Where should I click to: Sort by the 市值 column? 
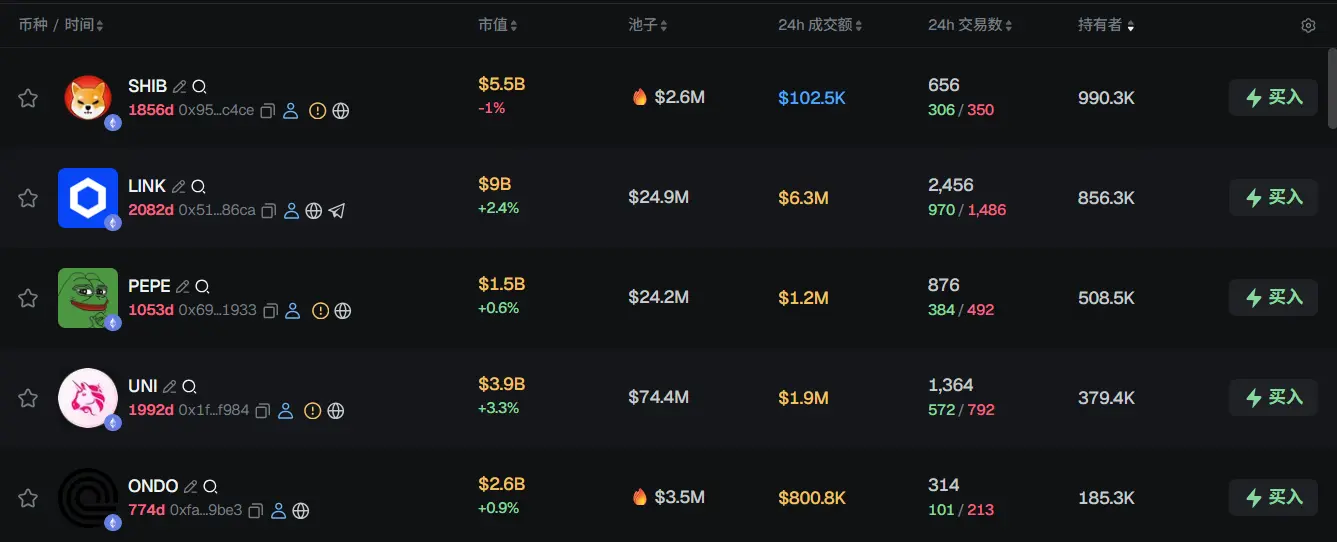click(x=497, y=25)
